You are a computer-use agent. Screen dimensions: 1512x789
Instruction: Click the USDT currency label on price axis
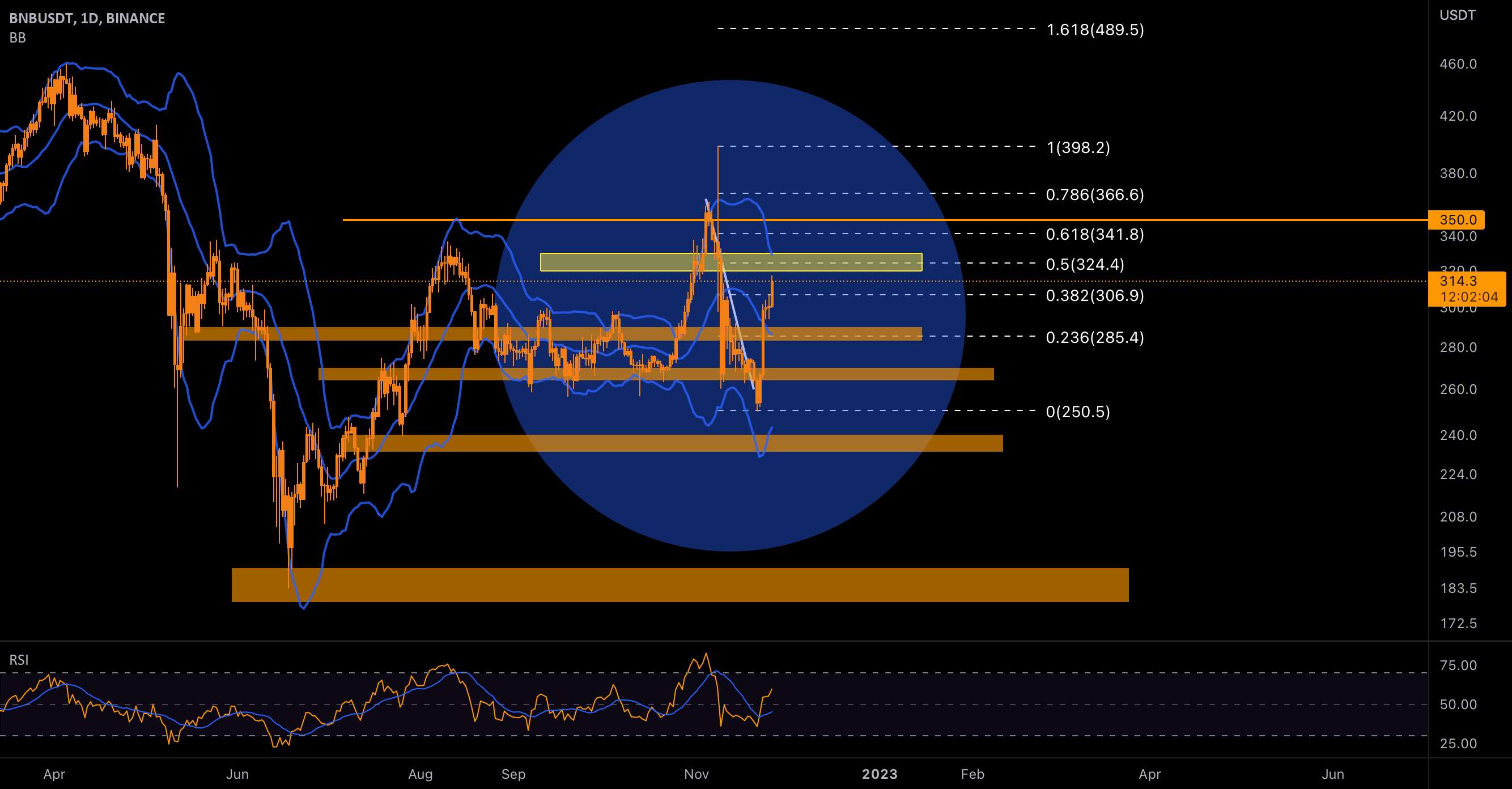coord(1458,15)
